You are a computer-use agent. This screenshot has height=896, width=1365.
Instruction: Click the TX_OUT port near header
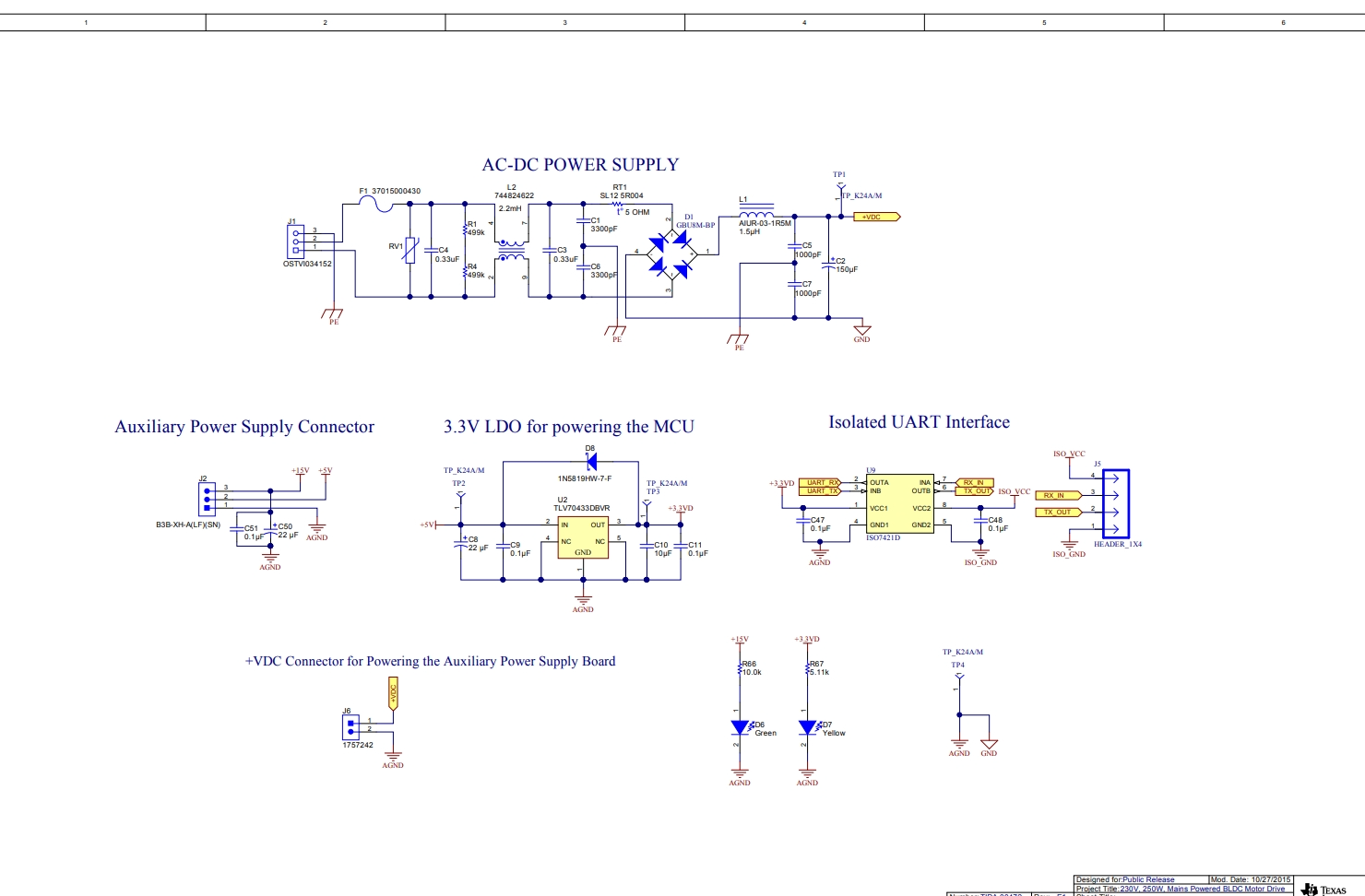1058,513
